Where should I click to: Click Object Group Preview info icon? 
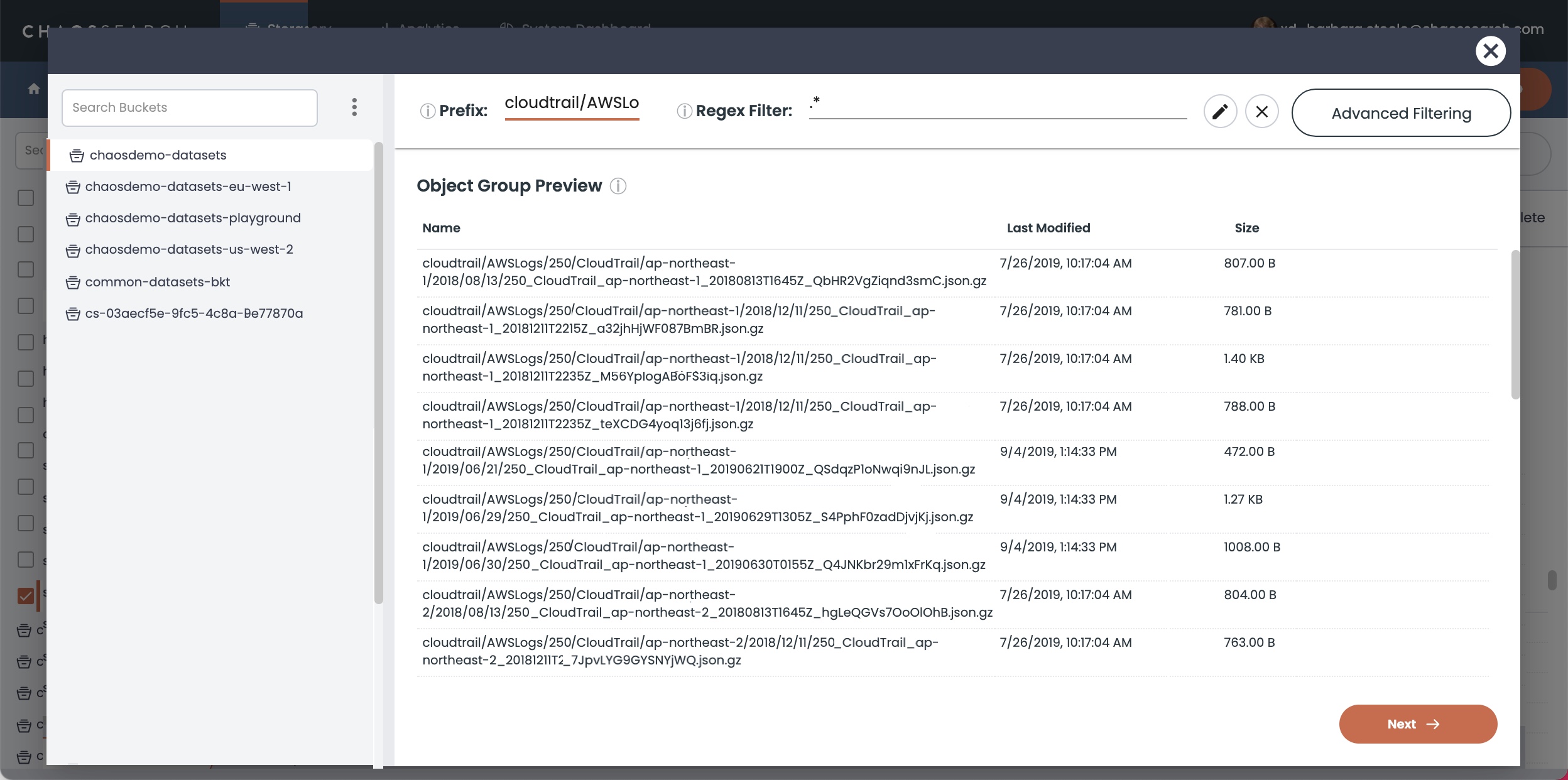click(x=618, y=186)
